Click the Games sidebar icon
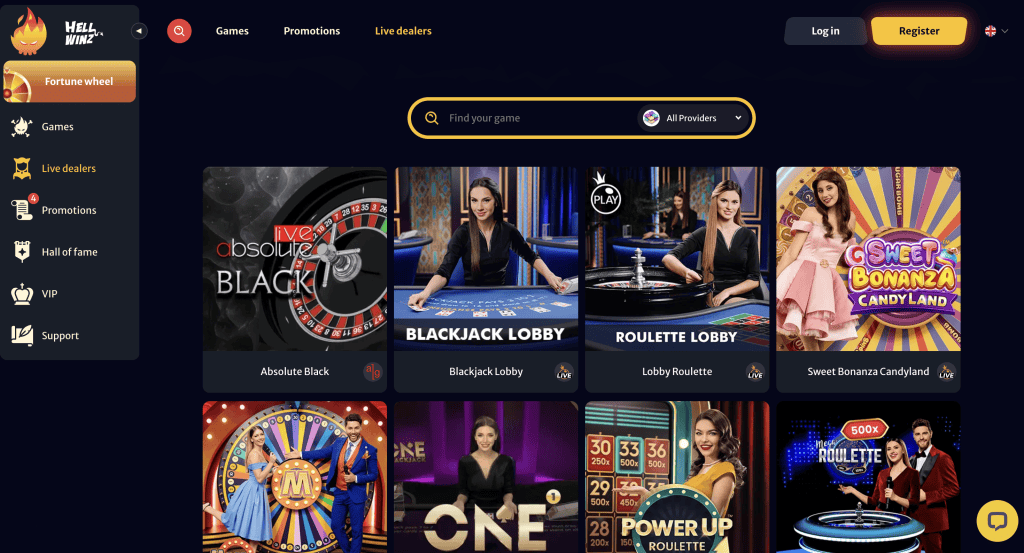 pyautogui.click(x=22, y=127)
